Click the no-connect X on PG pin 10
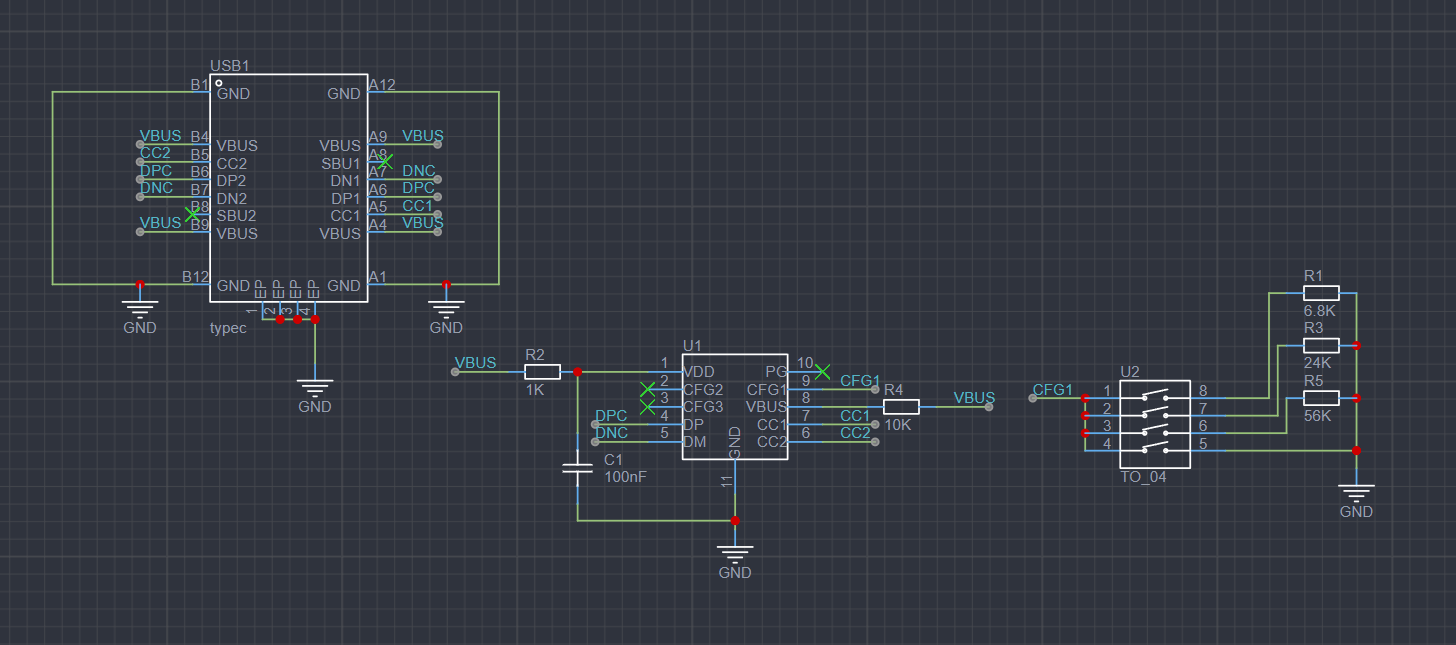Screen dimensions: 1456x645 click(x=822, y=372)
